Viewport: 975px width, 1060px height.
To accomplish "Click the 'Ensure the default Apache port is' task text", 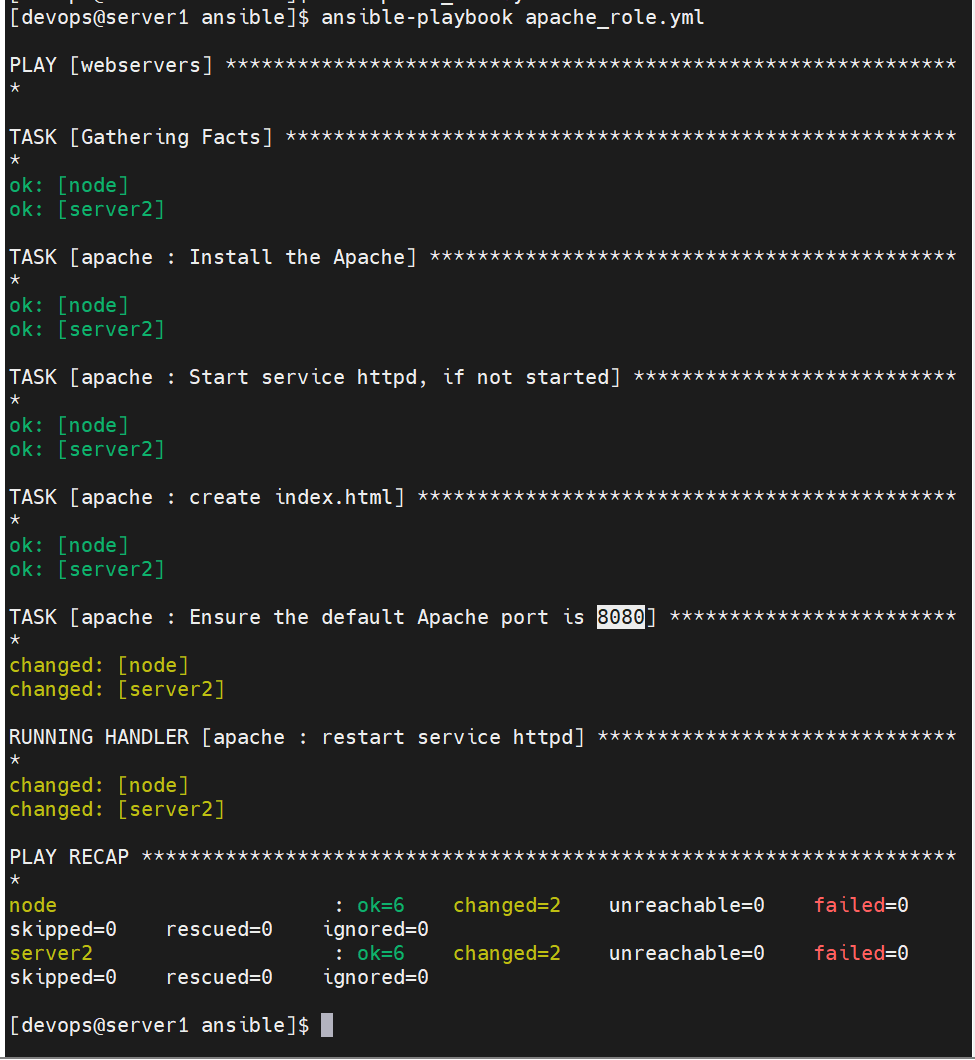I will (387, 617).
